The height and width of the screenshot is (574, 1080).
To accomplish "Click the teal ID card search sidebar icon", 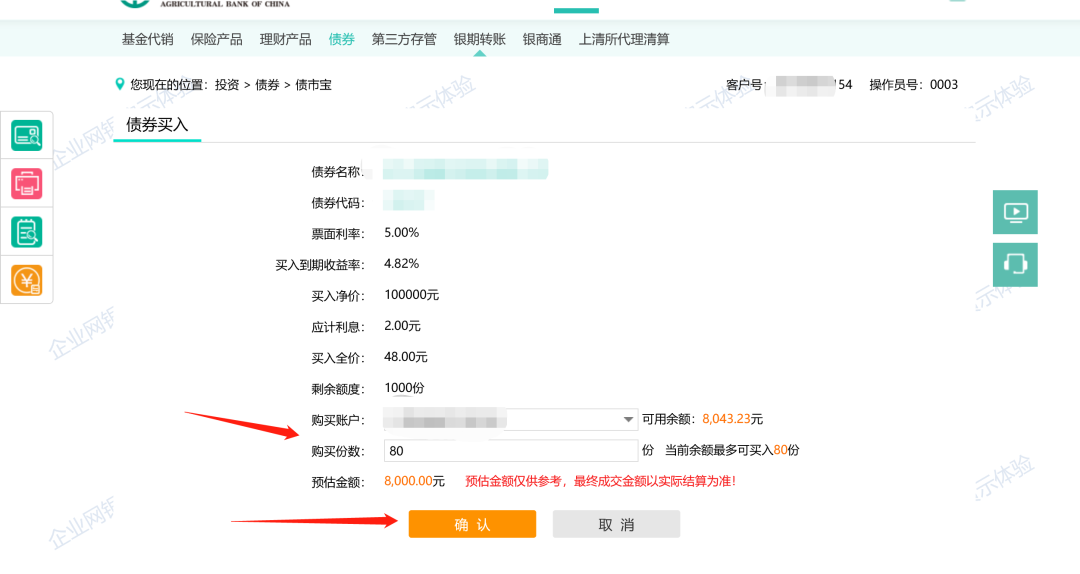I will click(x=27, y=136).
